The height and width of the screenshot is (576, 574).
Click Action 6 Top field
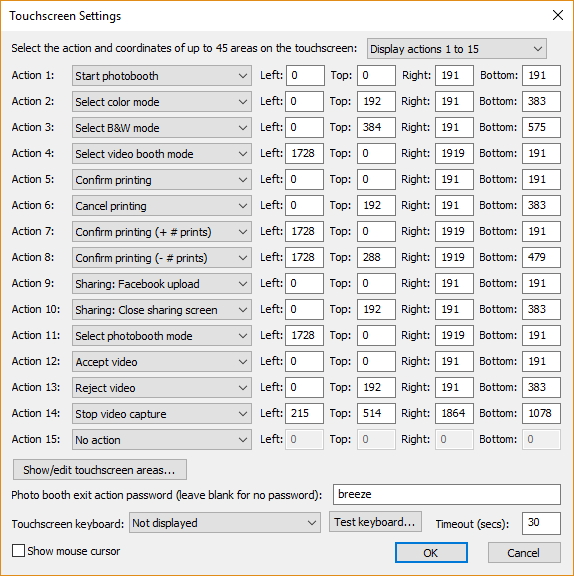point(376,205)
